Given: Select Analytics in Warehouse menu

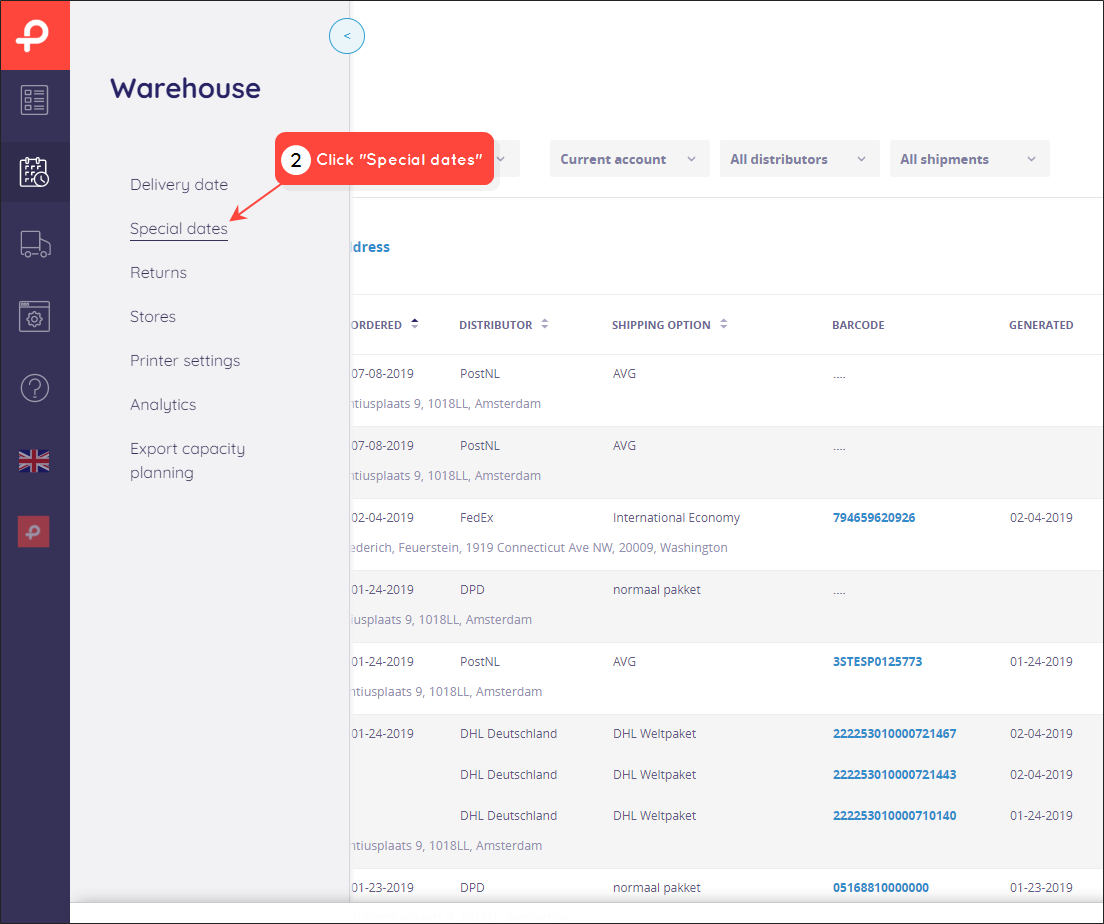Looking at the screenshot, I should tap(163, 405).
